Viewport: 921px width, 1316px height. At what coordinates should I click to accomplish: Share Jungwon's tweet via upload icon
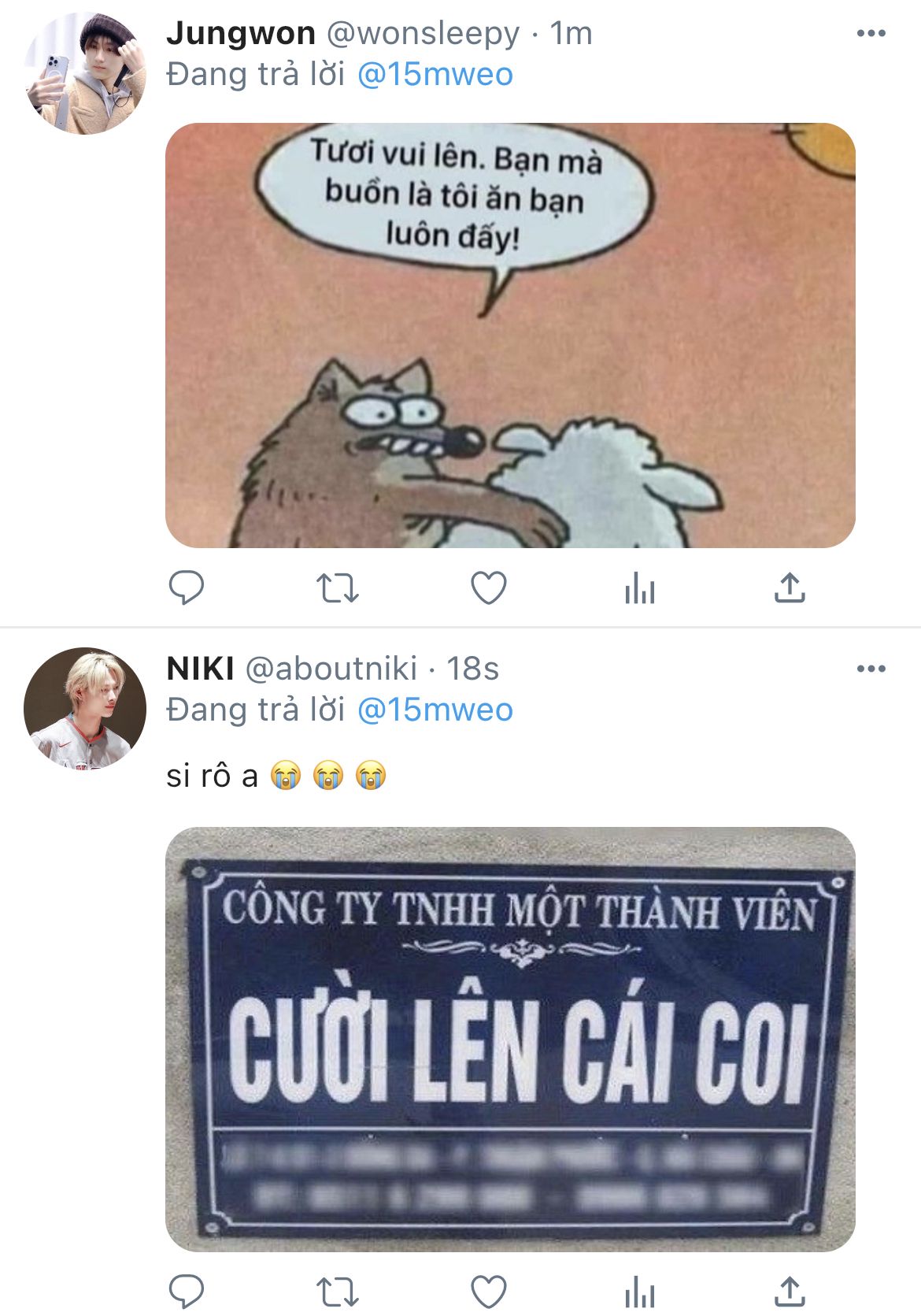[790, 588]
